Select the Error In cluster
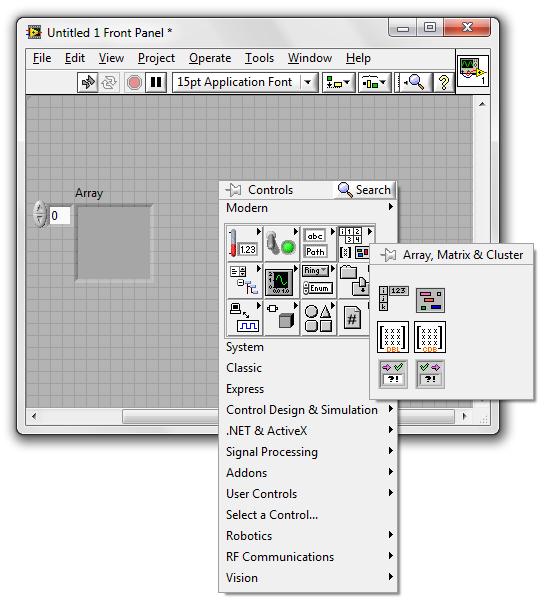 [x=393, y=374]
